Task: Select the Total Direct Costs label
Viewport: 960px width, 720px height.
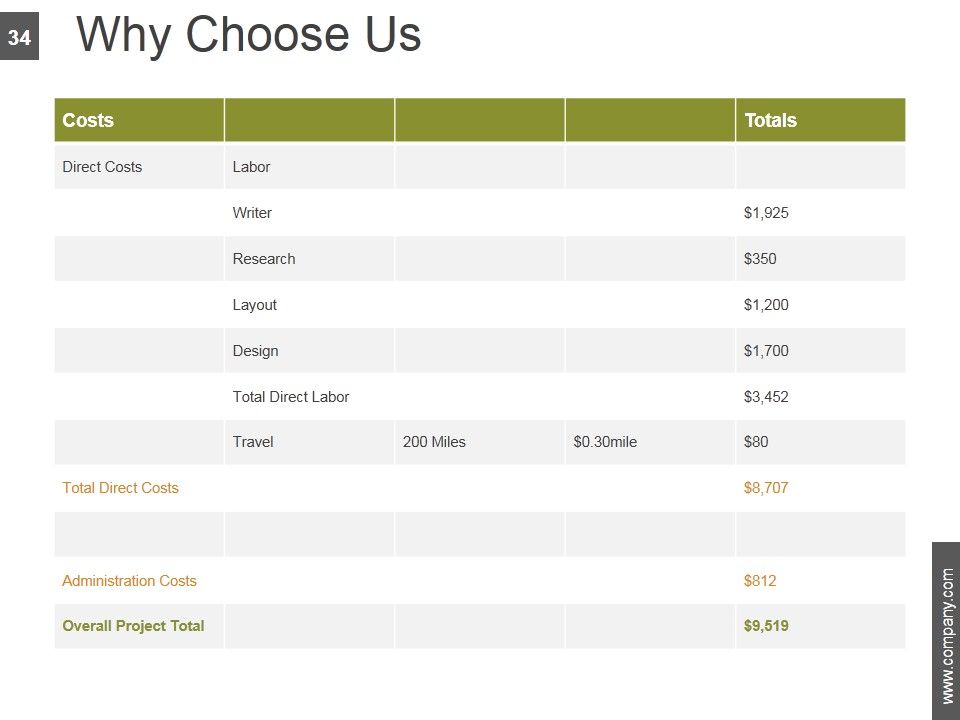Action: coord(121,488)
